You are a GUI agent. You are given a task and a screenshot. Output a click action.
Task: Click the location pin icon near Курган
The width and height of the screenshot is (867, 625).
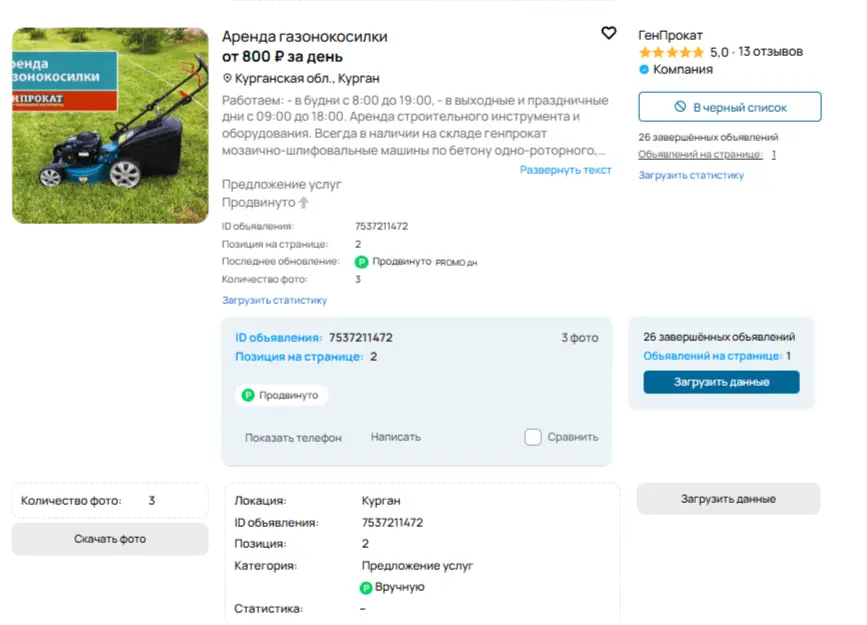pos(227,78)
